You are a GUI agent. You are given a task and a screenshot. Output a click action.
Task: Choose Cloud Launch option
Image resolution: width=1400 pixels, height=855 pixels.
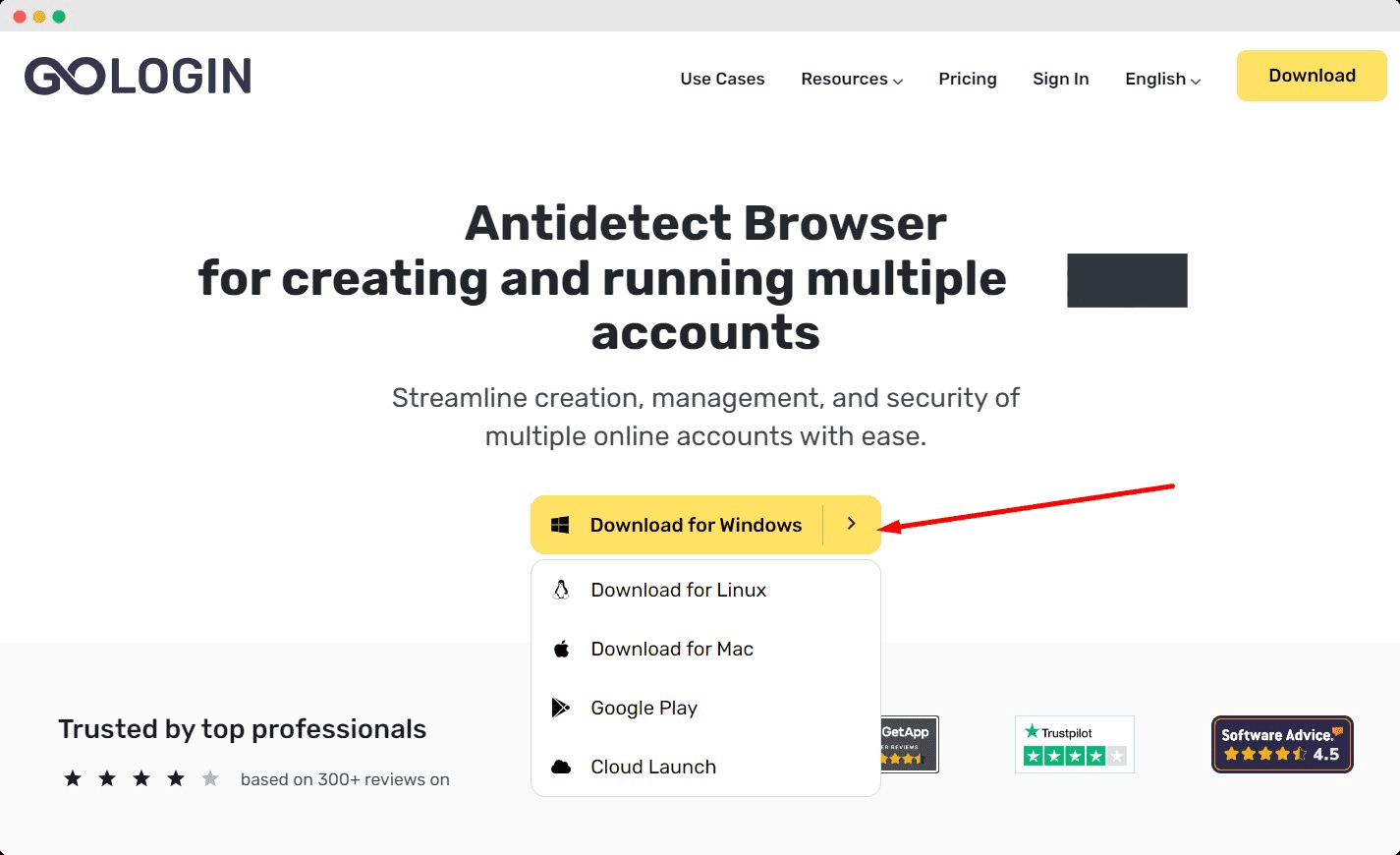(x=705, y=767)
